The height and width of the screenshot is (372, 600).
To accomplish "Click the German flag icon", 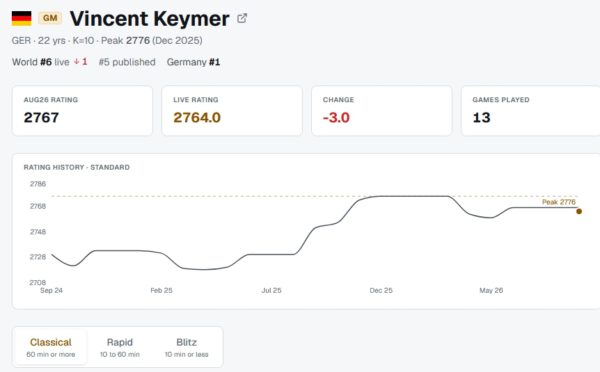I will click(x=21, y=18).
